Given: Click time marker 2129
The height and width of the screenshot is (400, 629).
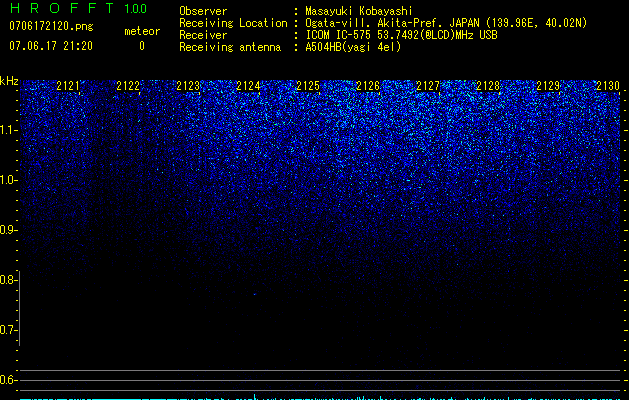Looking at the screenshot, I should tap(548, 86).
